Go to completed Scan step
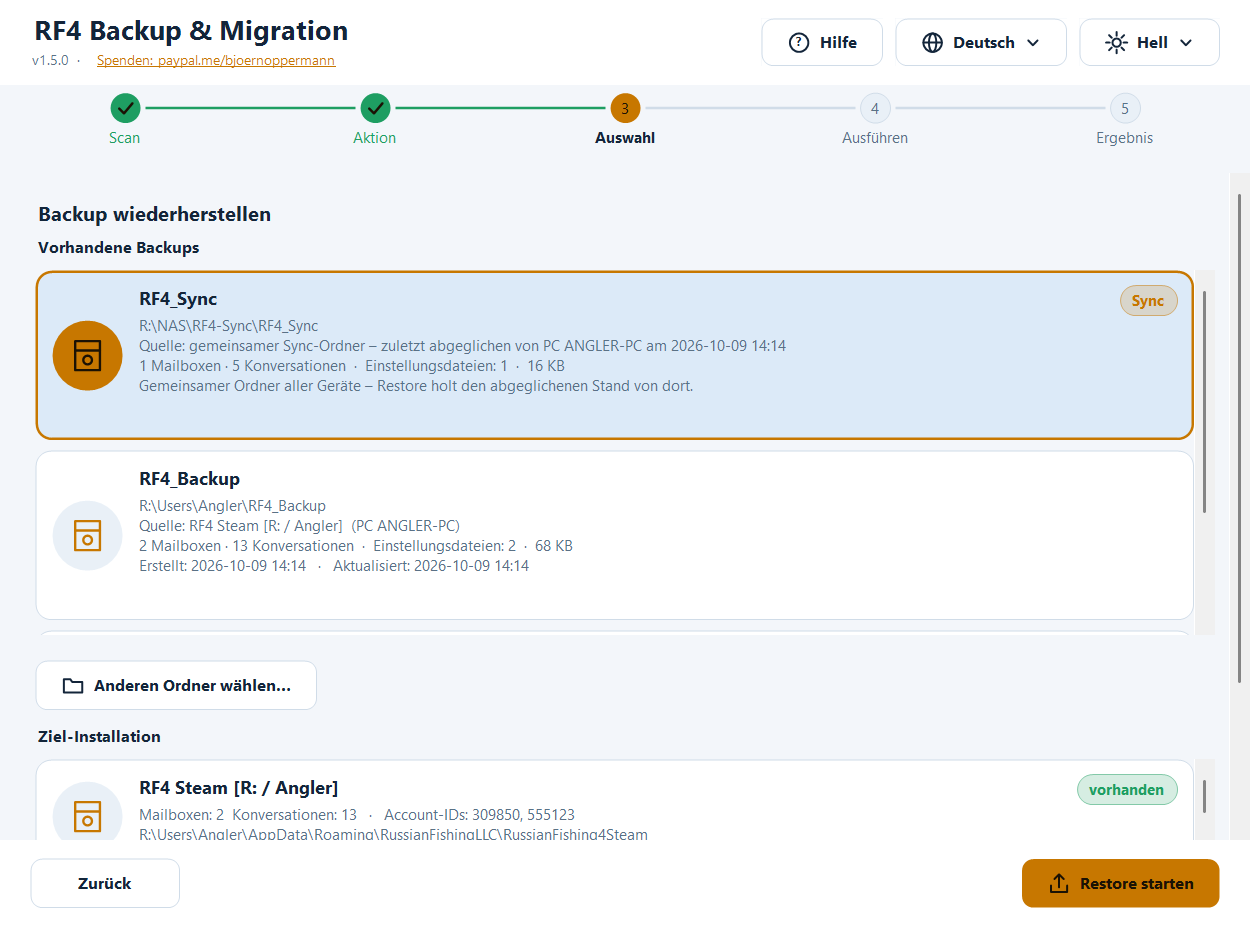Image resolution: width=1250 pixels, height=925 pixels. (x=125, y=120)
